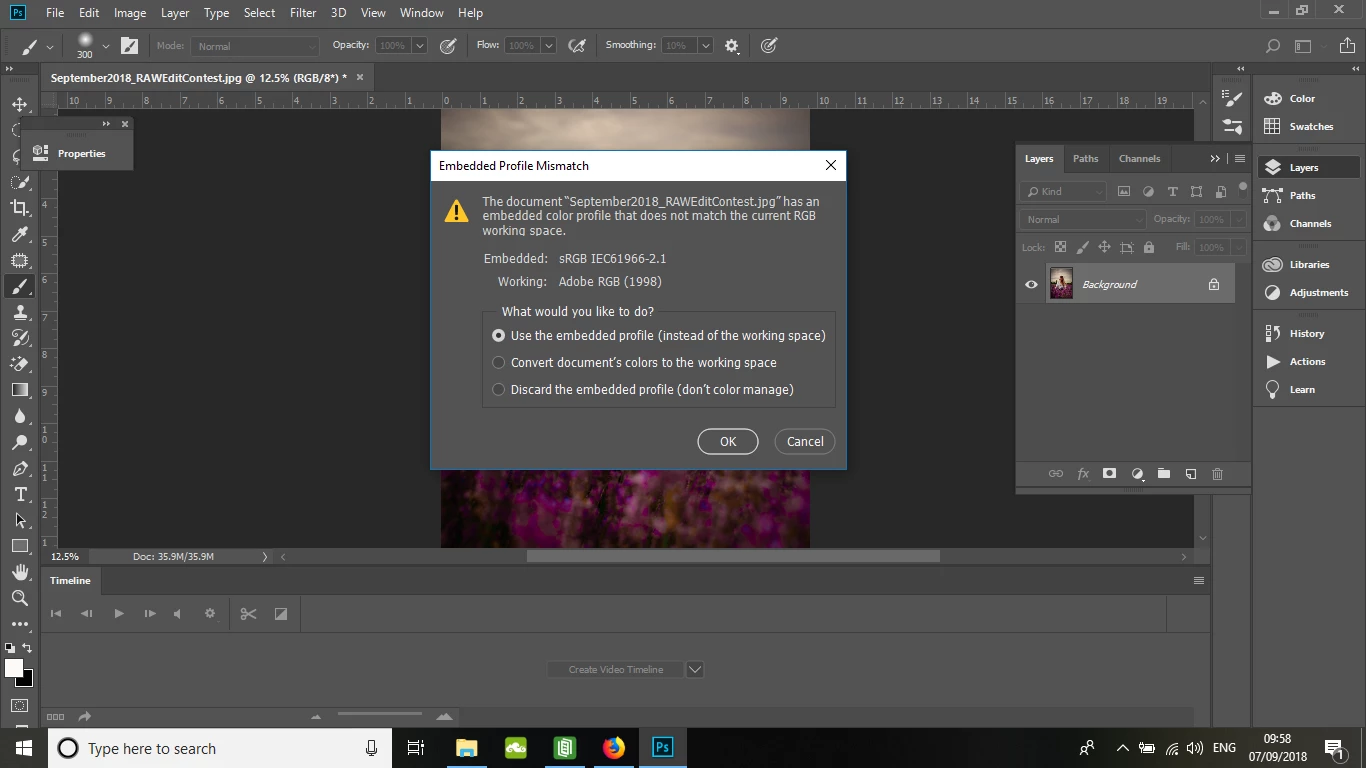Close the September2018_RAWEditContest.jpg document tab
This screenshot has width=1366, height=768.
[360, 77]
